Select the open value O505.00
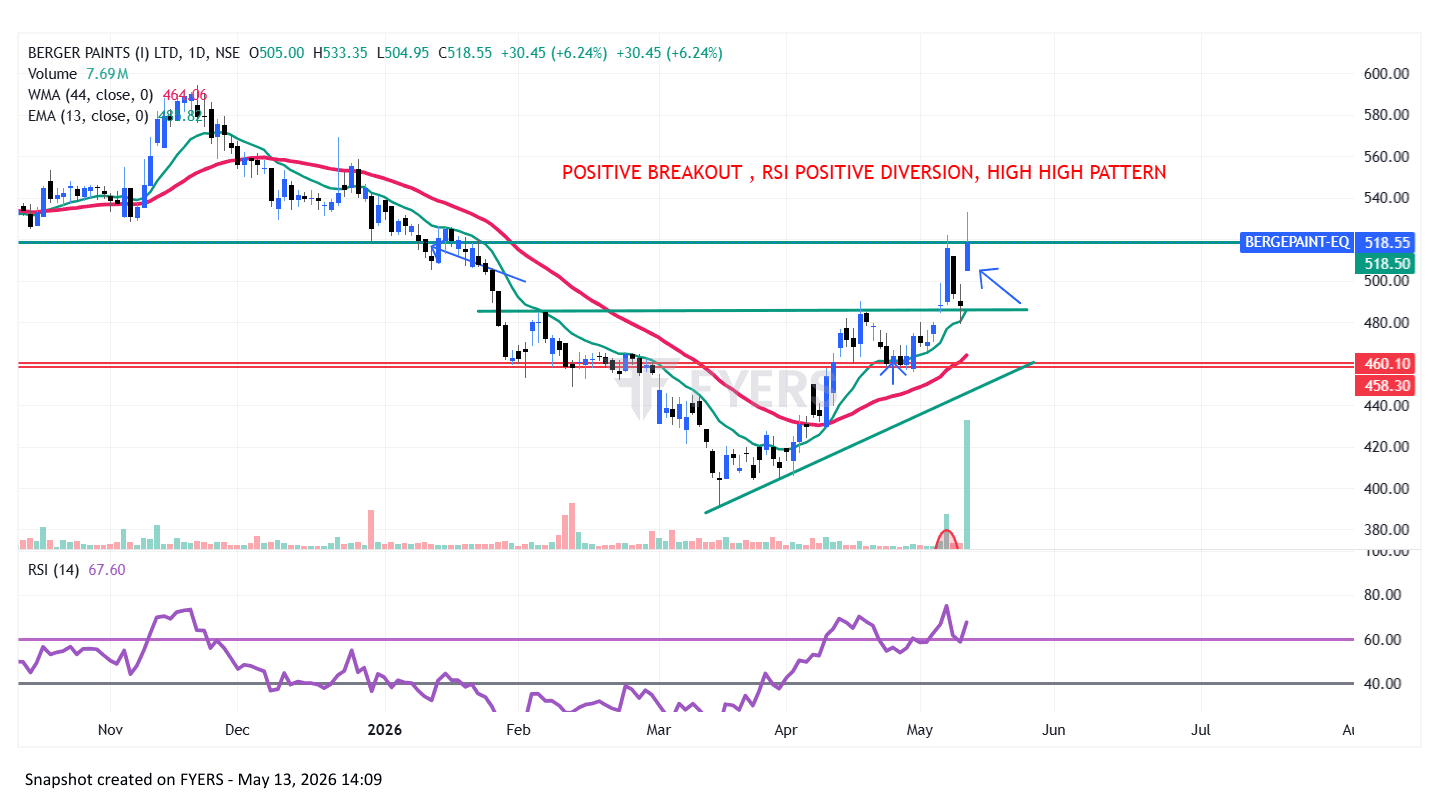The height and width of the screenshot is (800, 1439). 276,53
